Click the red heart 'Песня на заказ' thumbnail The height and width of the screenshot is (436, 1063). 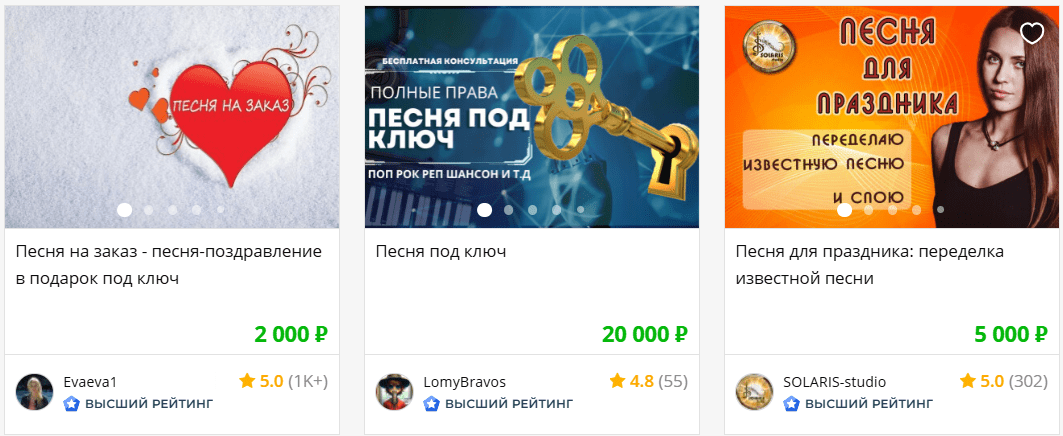coord(172,117)
